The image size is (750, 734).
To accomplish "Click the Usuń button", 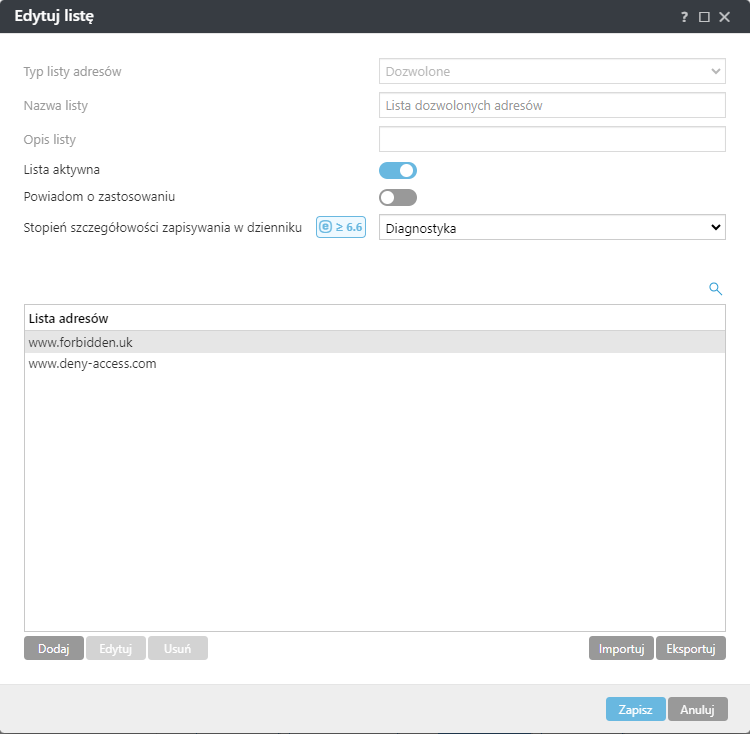I will pos(178,648).
